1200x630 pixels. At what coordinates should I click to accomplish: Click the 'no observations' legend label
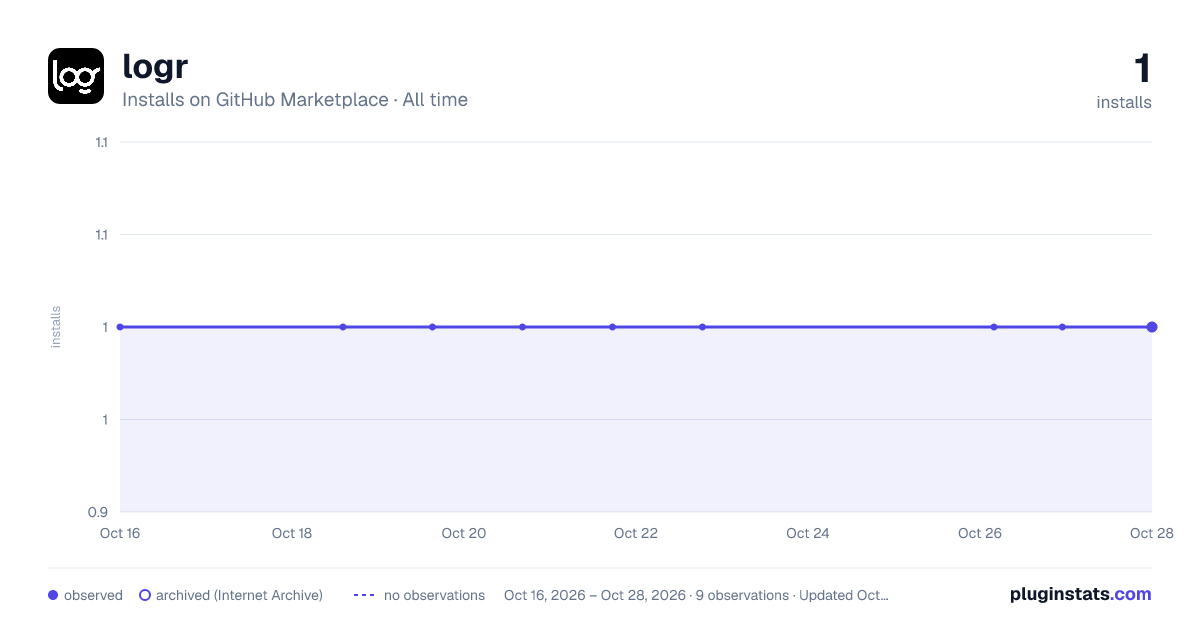click(x=434, y=595)
